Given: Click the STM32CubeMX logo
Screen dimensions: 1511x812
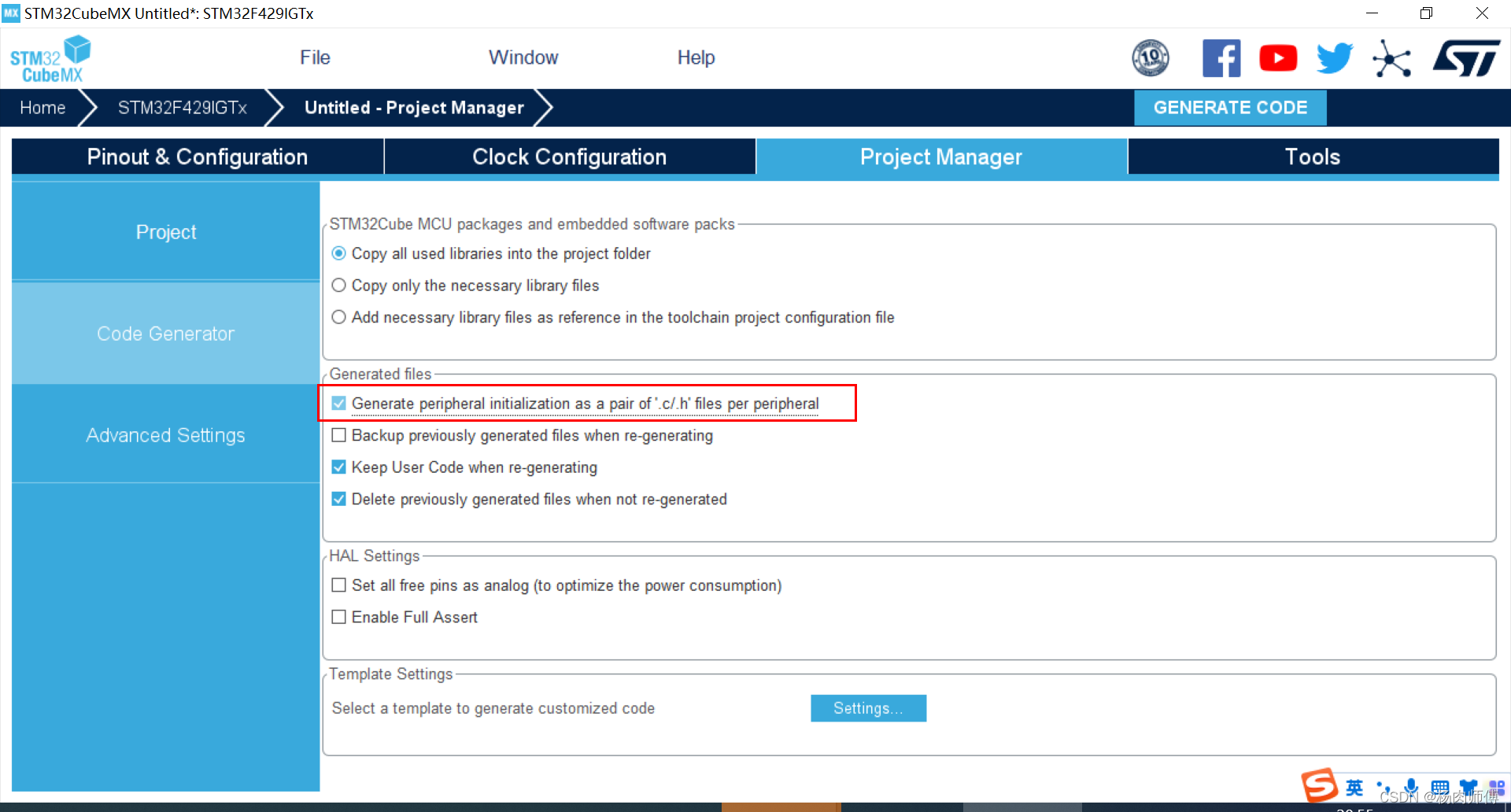Looking at the screenshot, I should (x=50, y=59).
